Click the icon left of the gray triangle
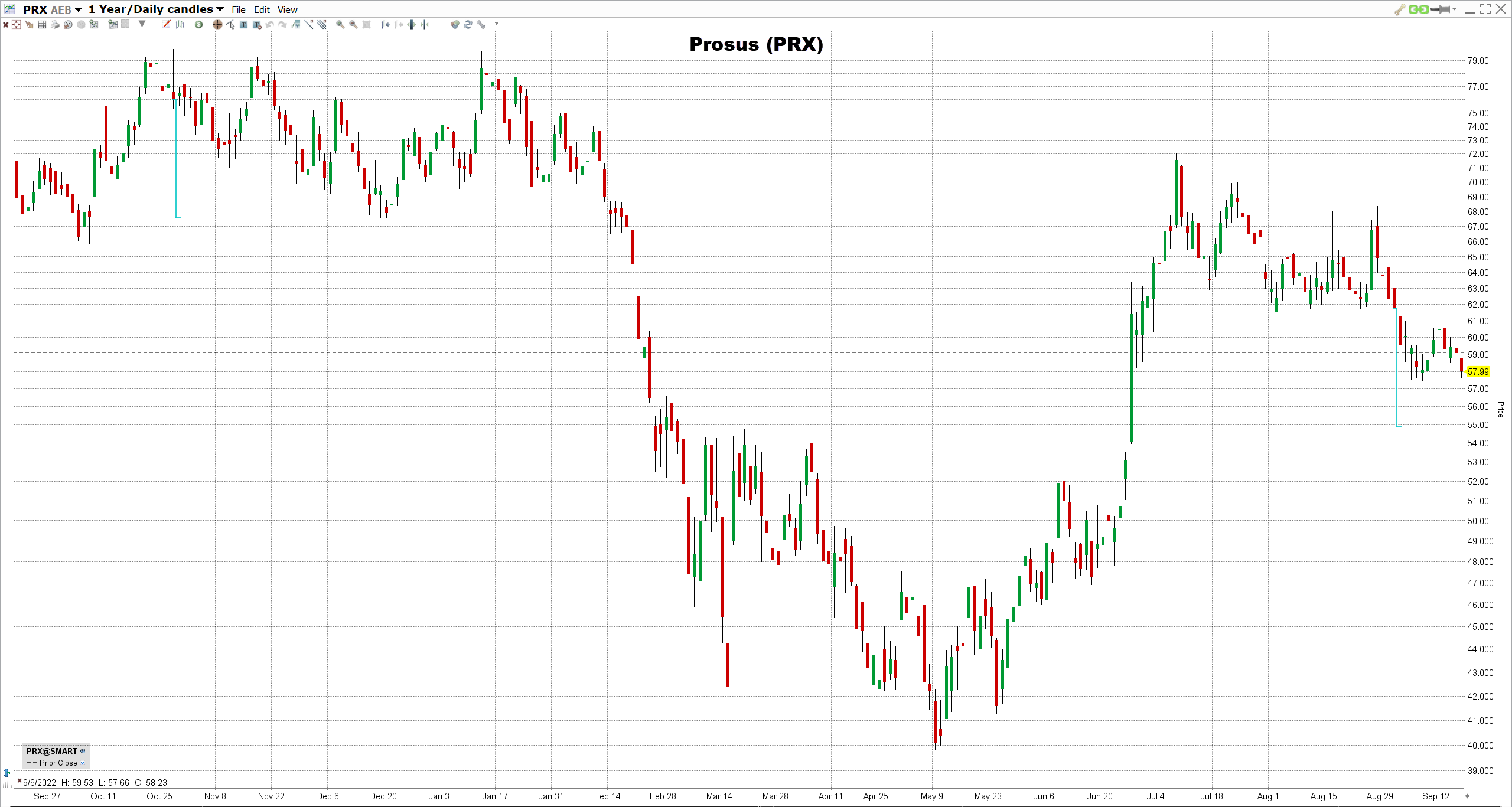Viewport: 1512px width, 807px height. (125, 24)
